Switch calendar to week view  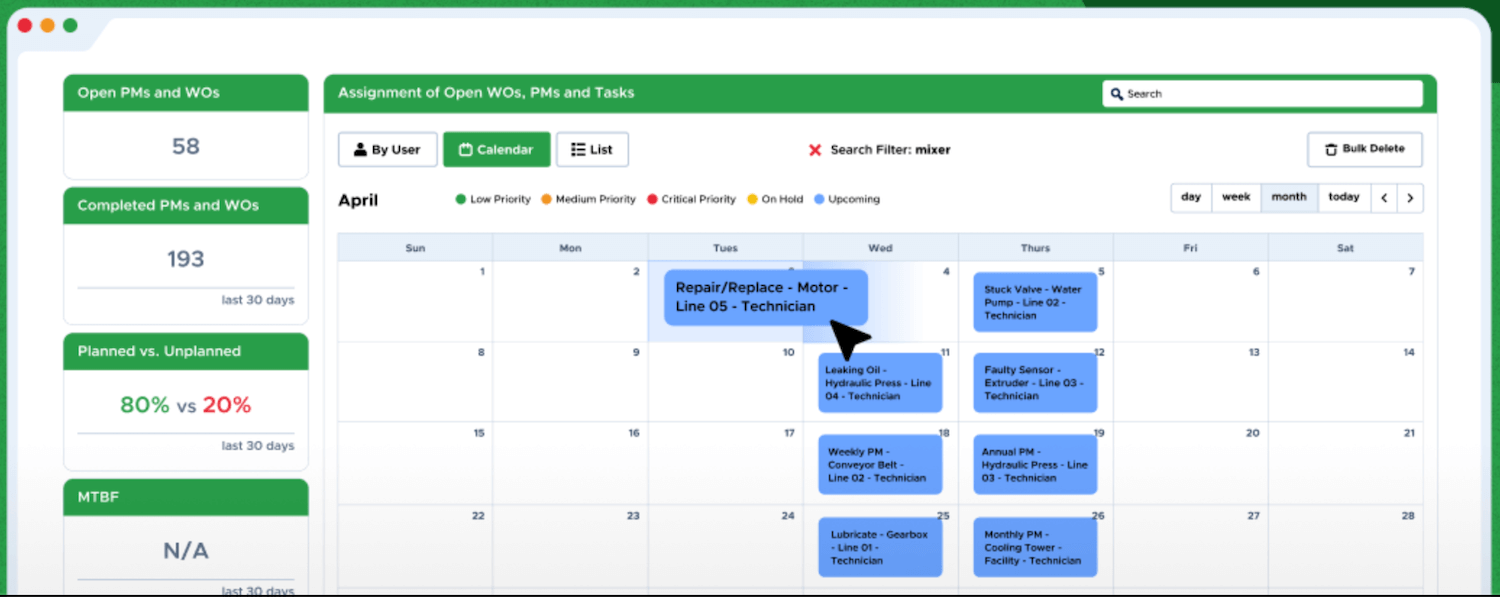[x=1236, y=198]
